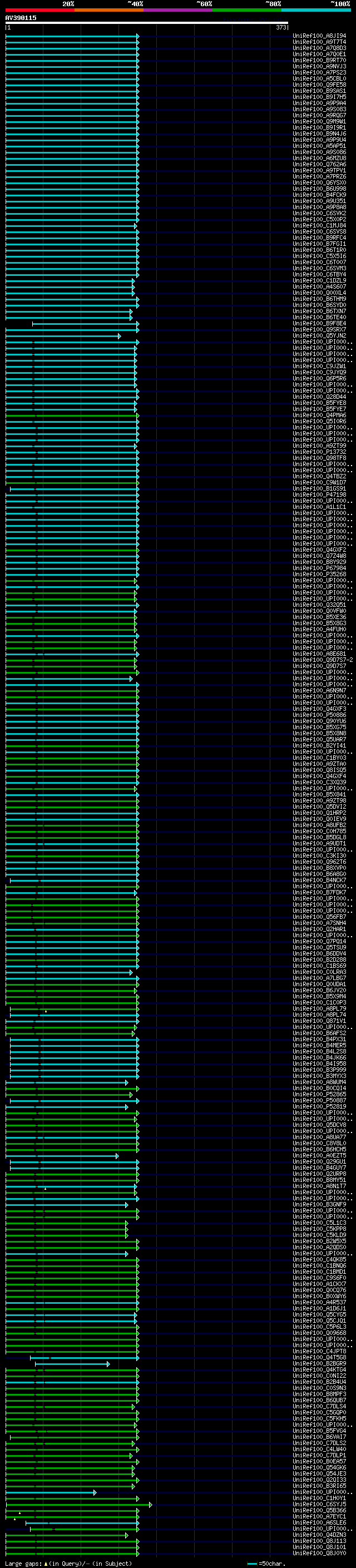Open hit UniRef100_Q9FE58
Image resolution: width=356 pixels, height=1568 pixels.
[x=319, y=85]
